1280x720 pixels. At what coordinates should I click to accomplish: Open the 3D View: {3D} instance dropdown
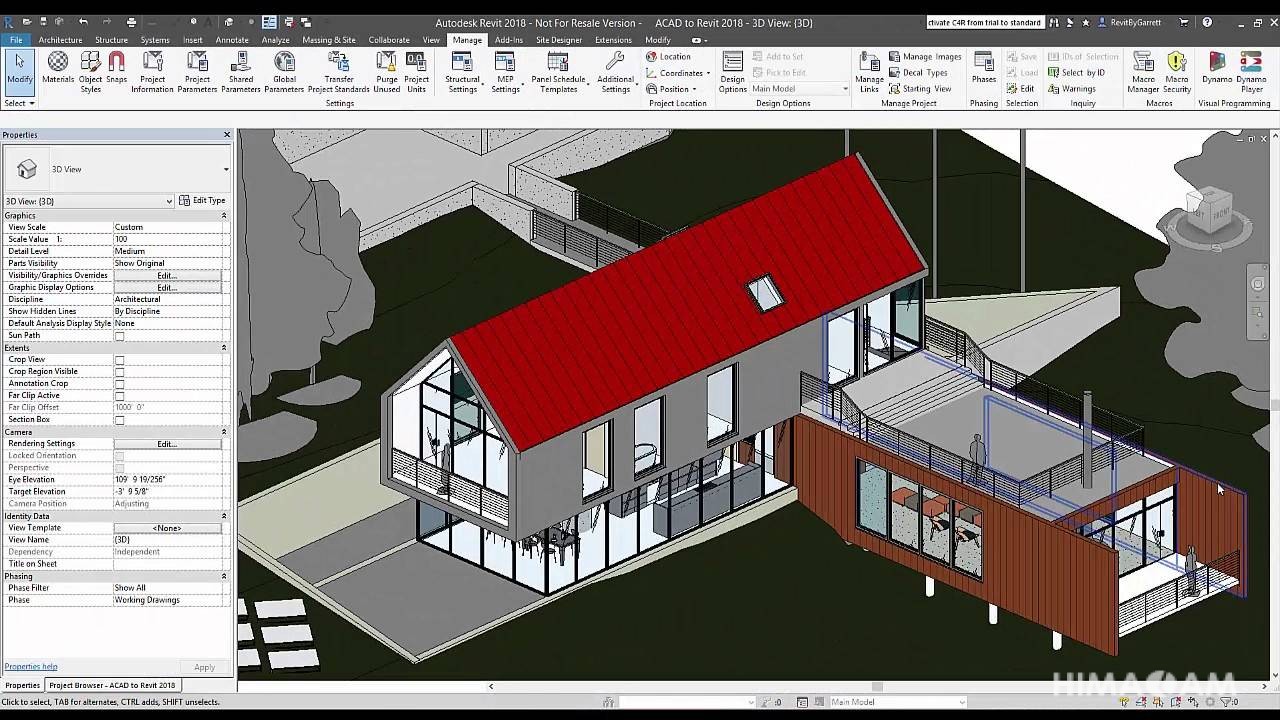(x=88, y=201)
